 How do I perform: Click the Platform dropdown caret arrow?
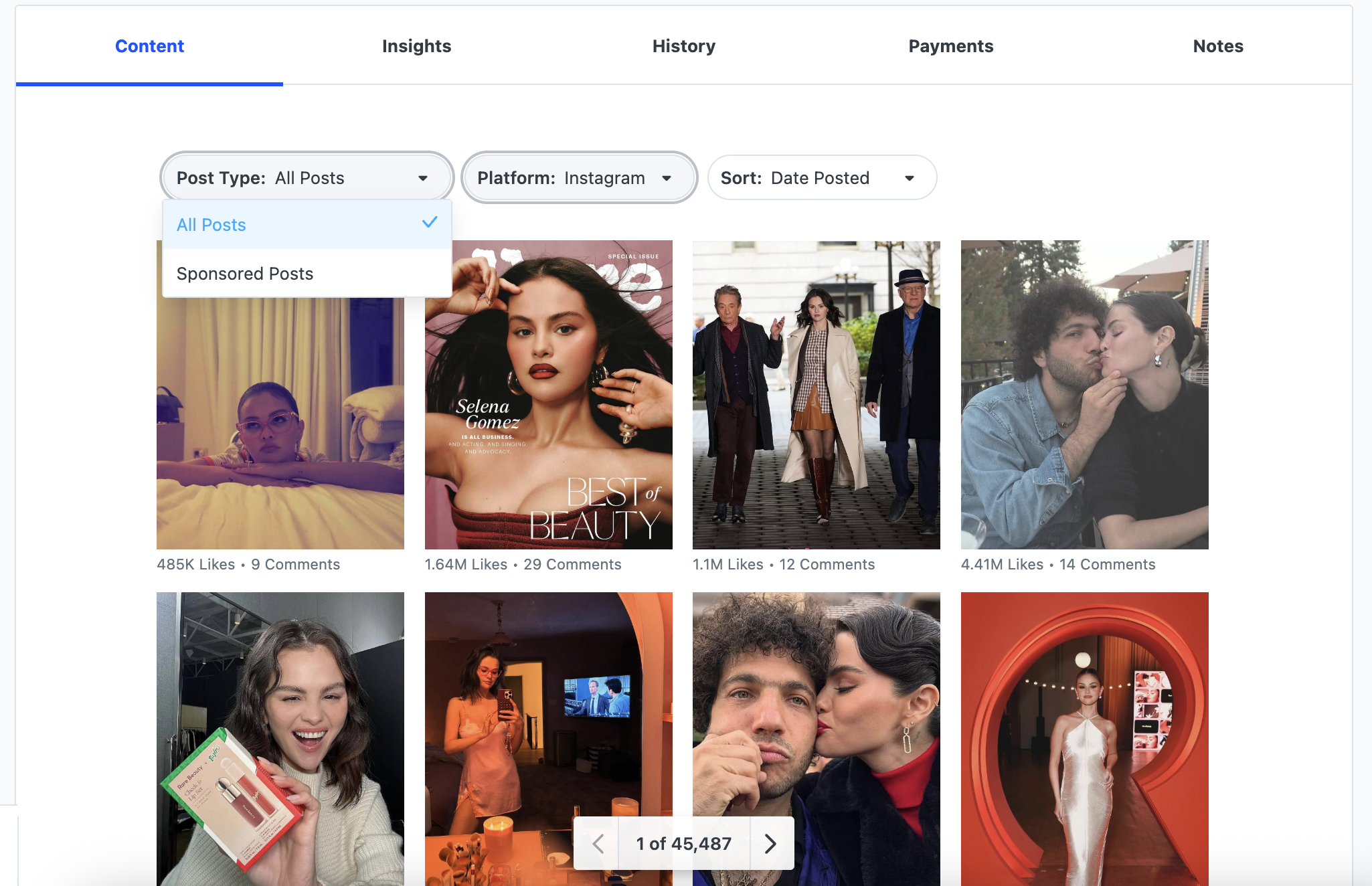pyautogui.click(x=667, y=178)
